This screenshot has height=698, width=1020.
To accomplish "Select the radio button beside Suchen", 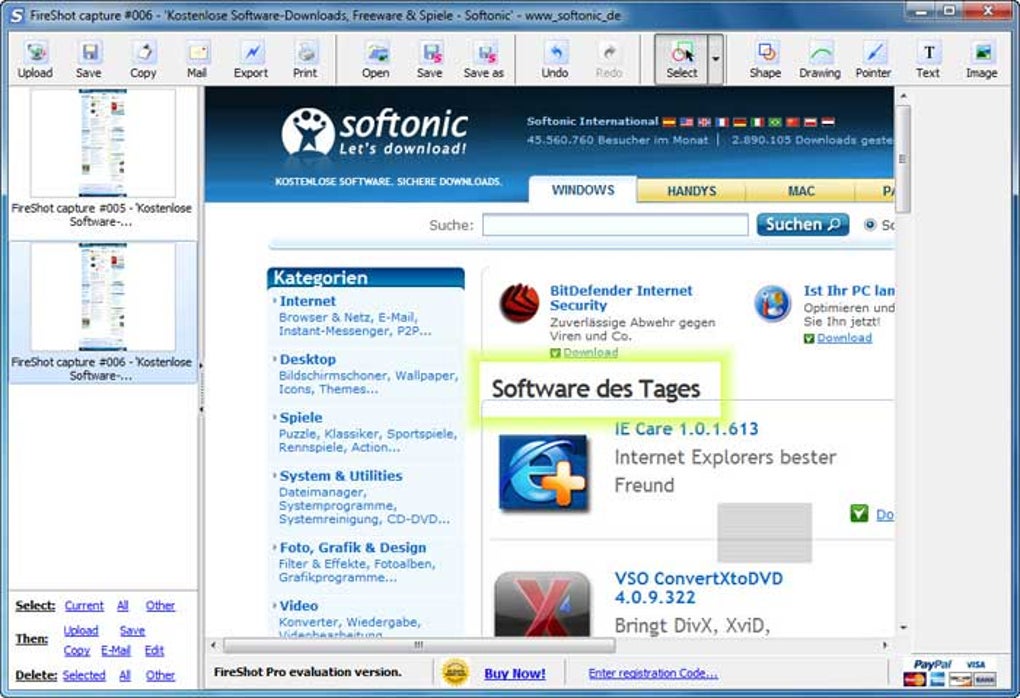I will pyautogui.click(x=870, y=225).
